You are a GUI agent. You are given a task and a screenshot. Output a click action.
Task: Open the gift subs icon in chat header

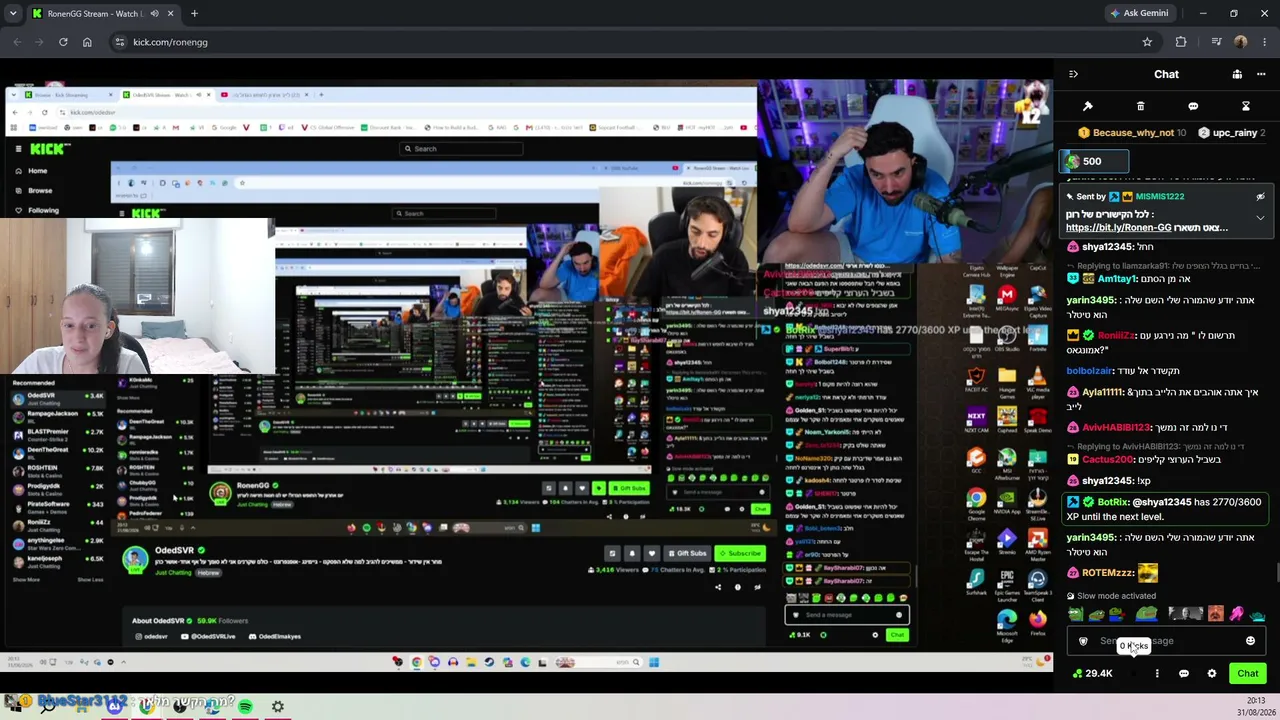tap(1237, 74)
